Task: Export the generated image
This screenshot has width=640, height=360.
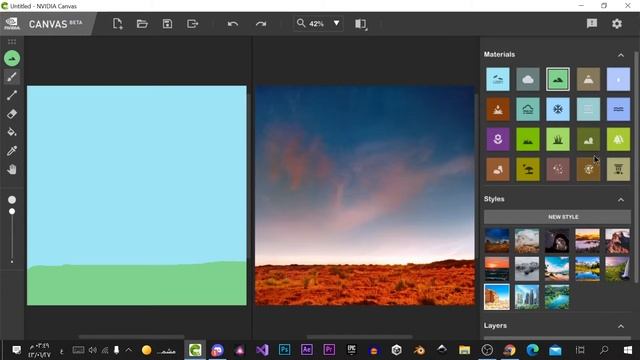Action: click(192, 24)
